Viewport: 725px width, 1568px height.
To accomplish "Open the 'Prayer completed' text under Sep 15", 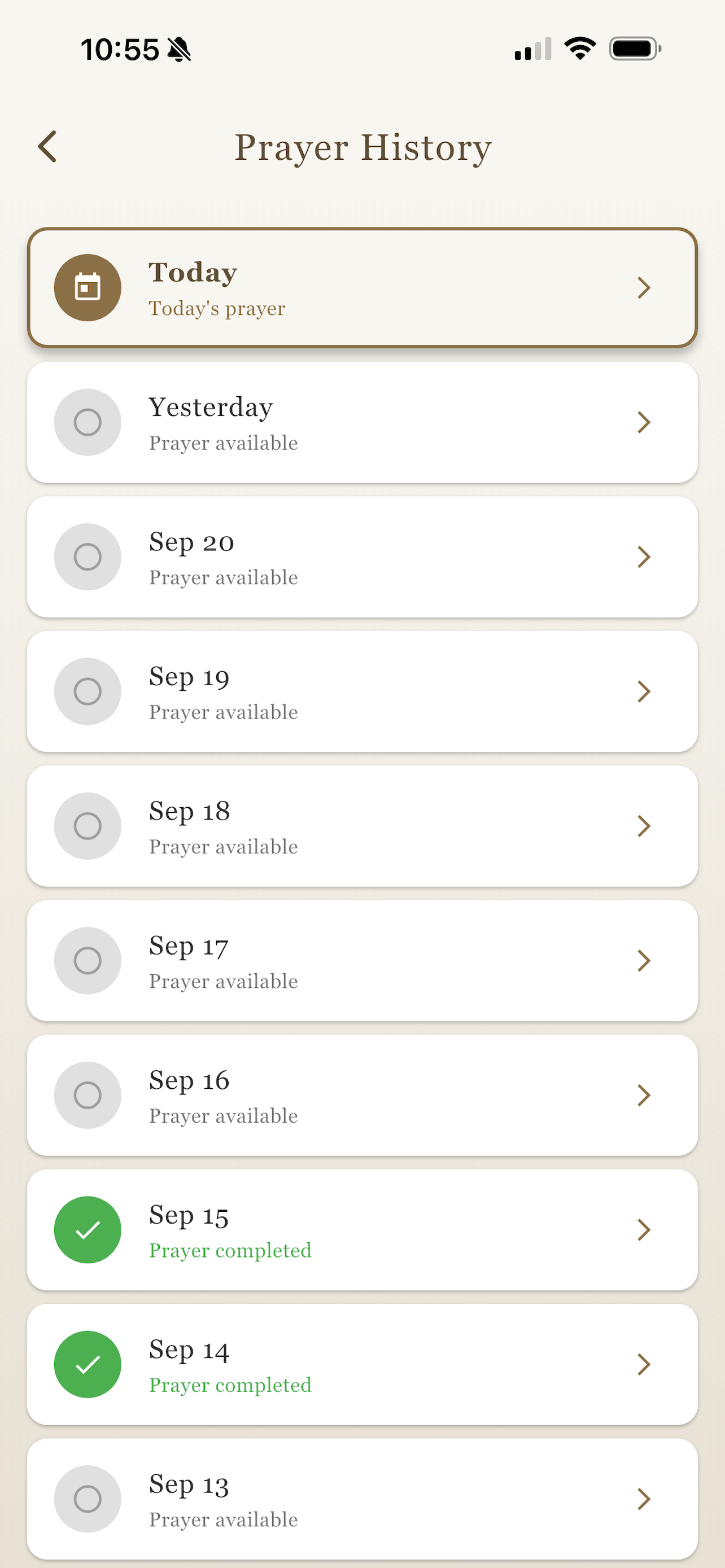I will click(x=230, y=1250).
